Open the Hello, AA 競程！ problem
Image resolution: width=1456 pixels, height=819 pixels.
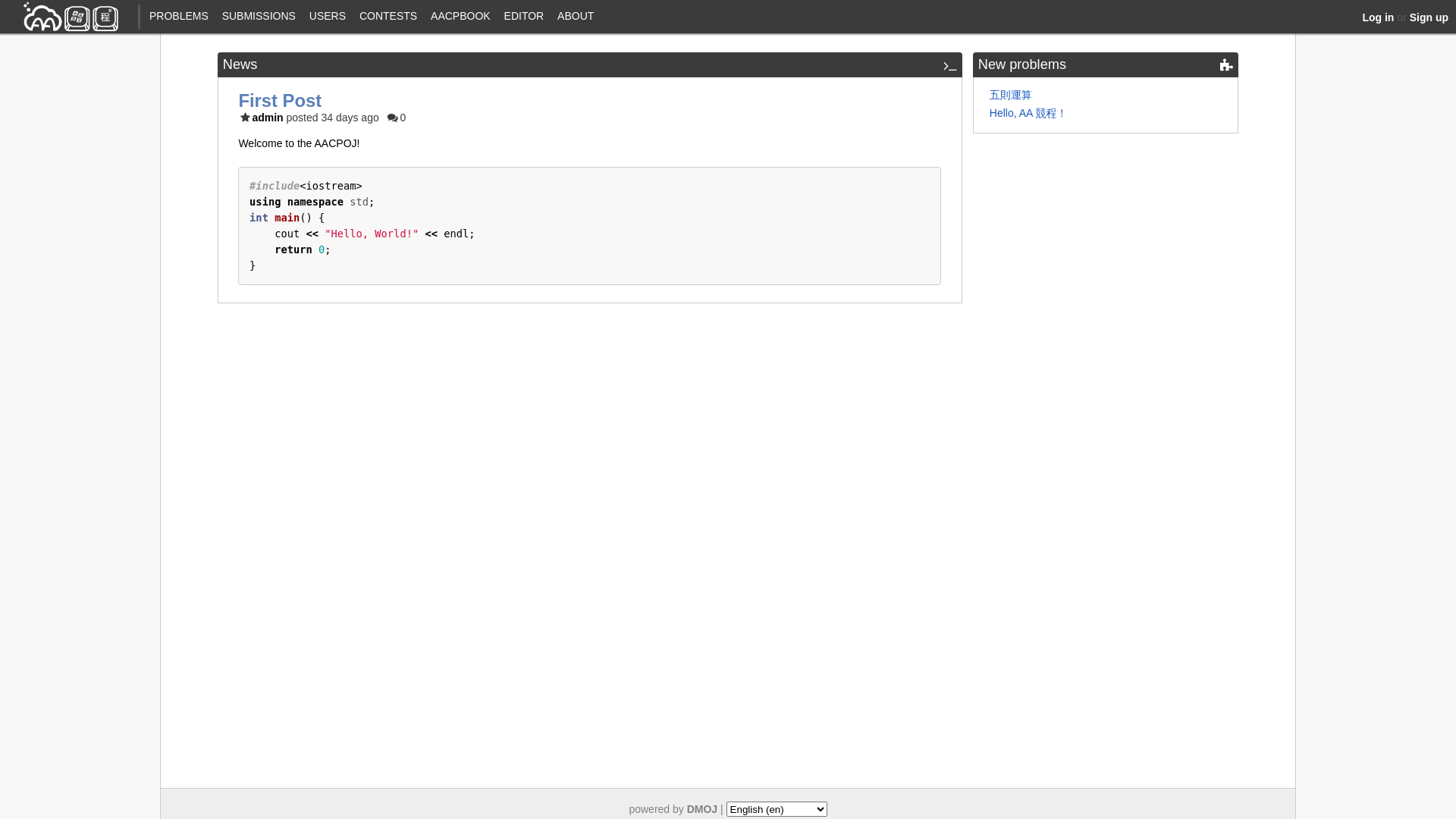(1028, 113)
